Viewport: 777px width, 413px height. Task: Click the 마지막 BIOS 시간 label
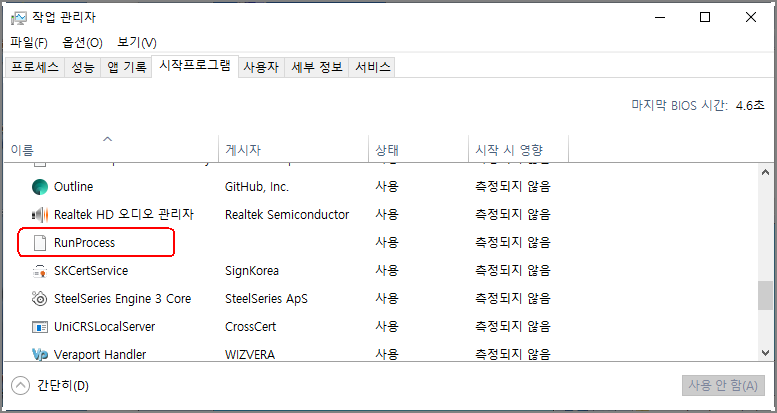pyautogui.click(x=679, y=105)
